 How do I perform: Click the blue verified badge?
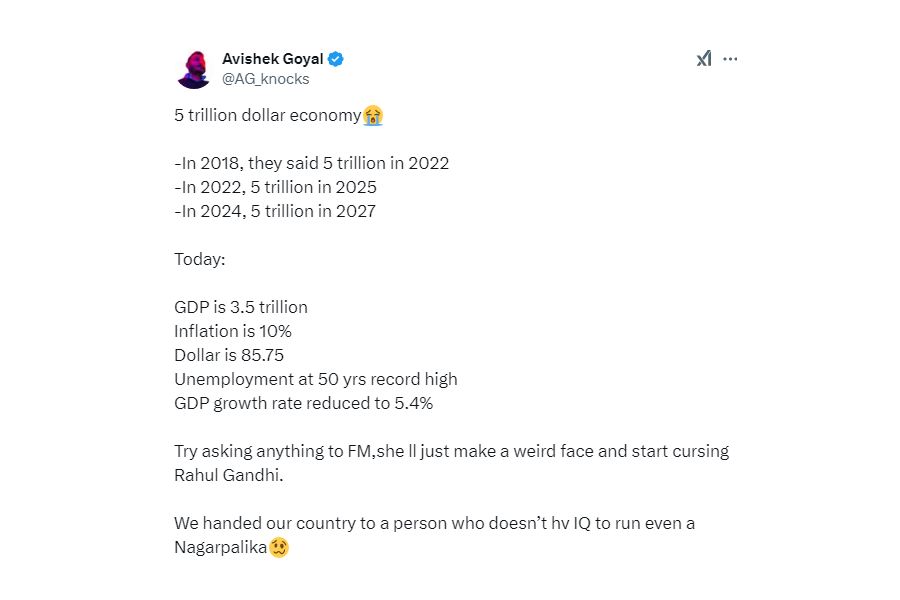[337, 59]
